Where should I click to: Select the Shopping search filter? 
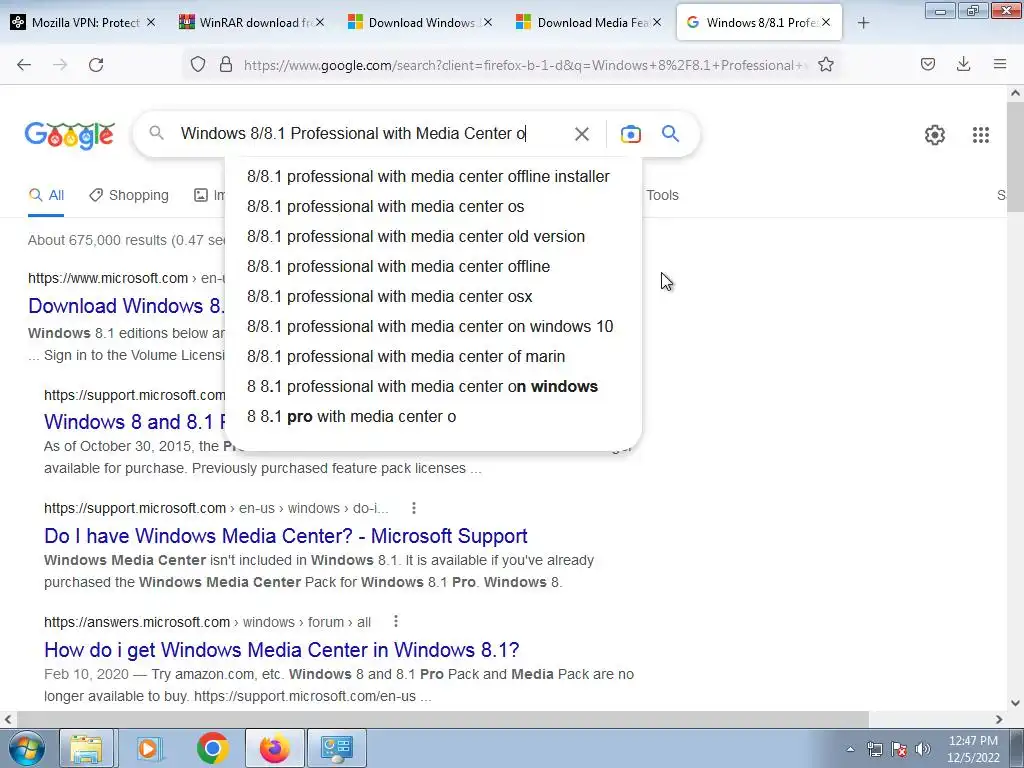[129, 195]
